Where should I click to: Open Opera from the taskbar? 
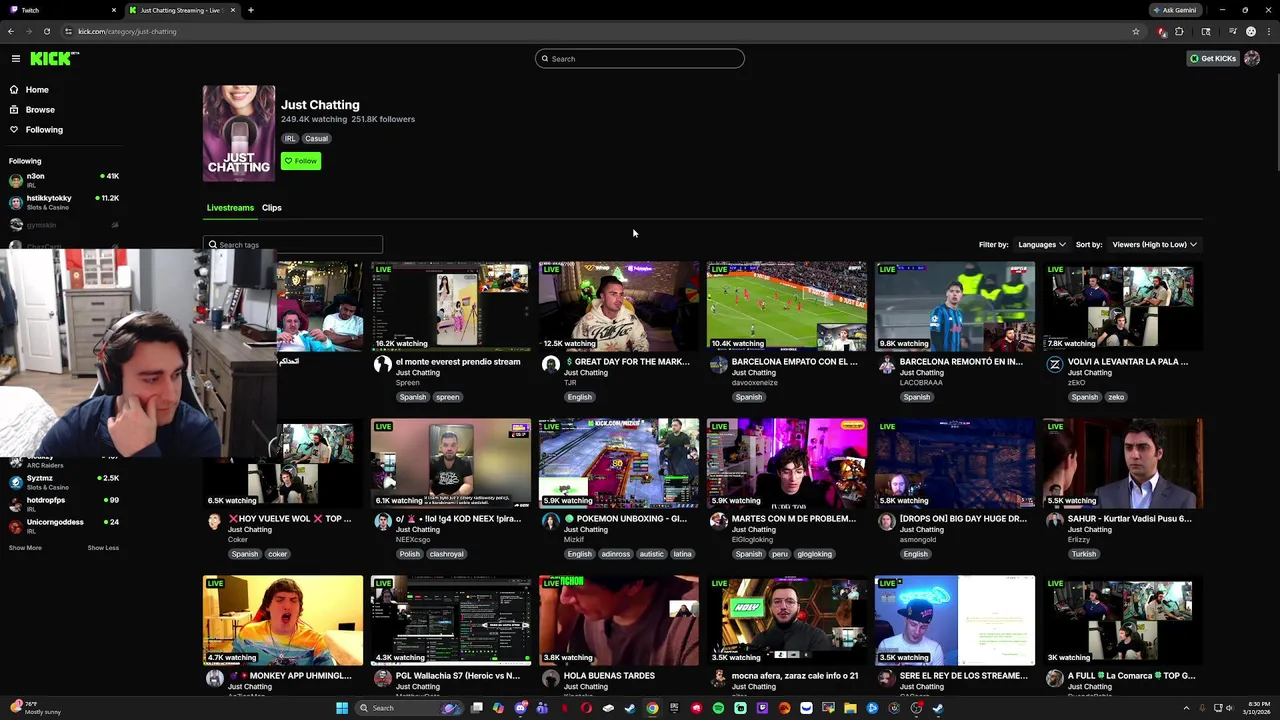point(586,708)
